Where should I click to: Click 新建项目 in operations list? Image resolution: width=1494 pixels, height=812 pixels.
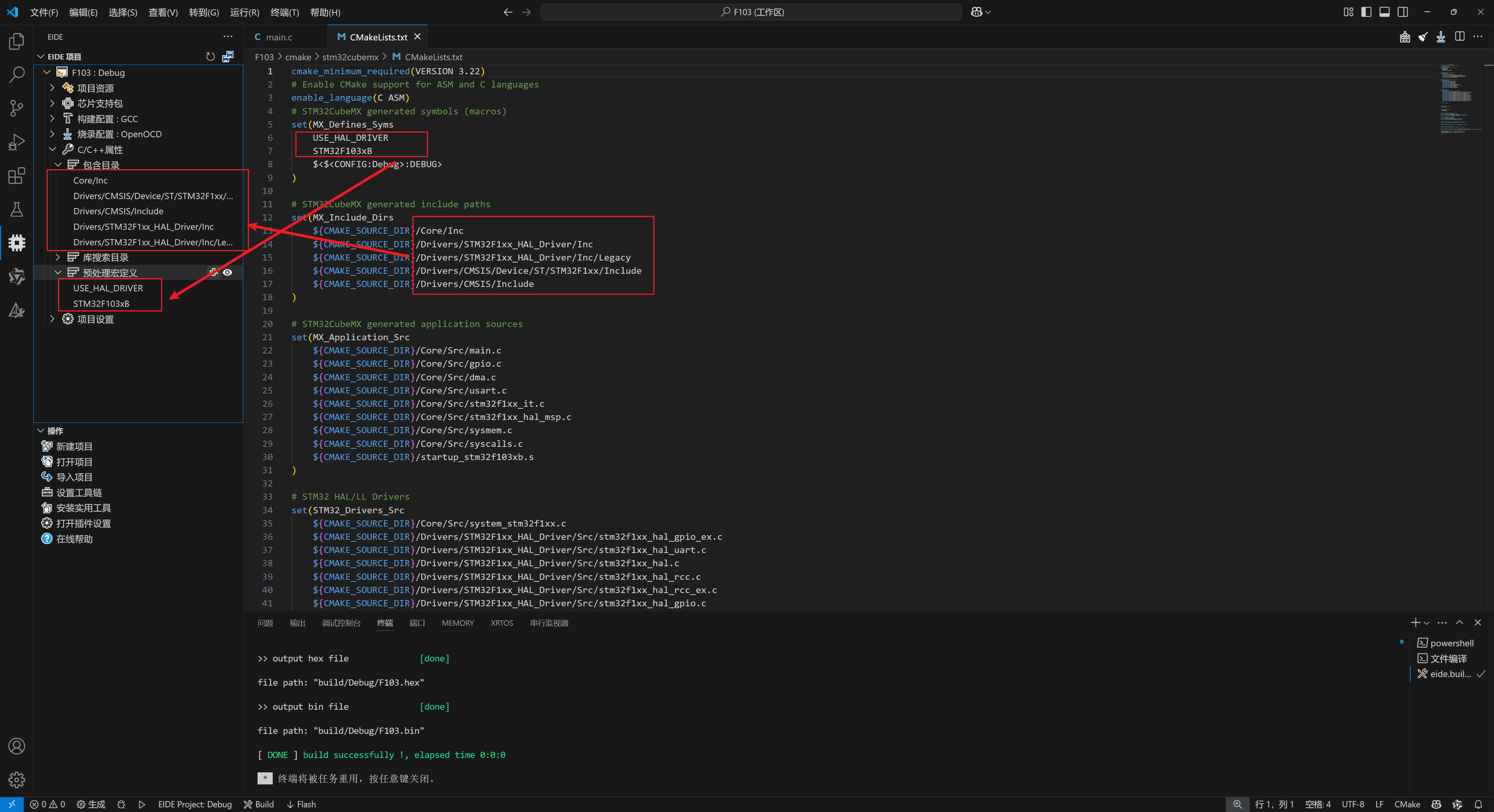pos(74,446)
